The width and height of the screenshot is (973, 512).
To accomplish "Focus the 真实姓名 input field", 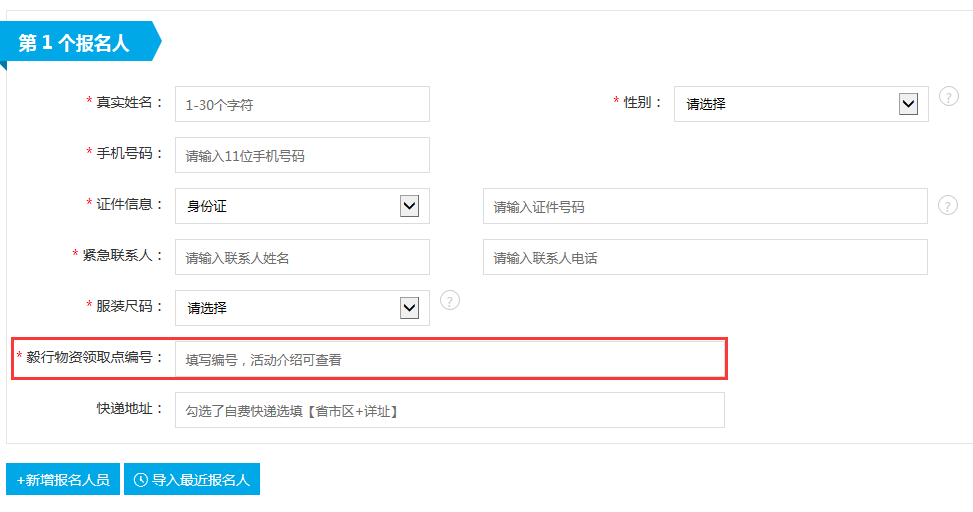I will [x=302, y=104].
